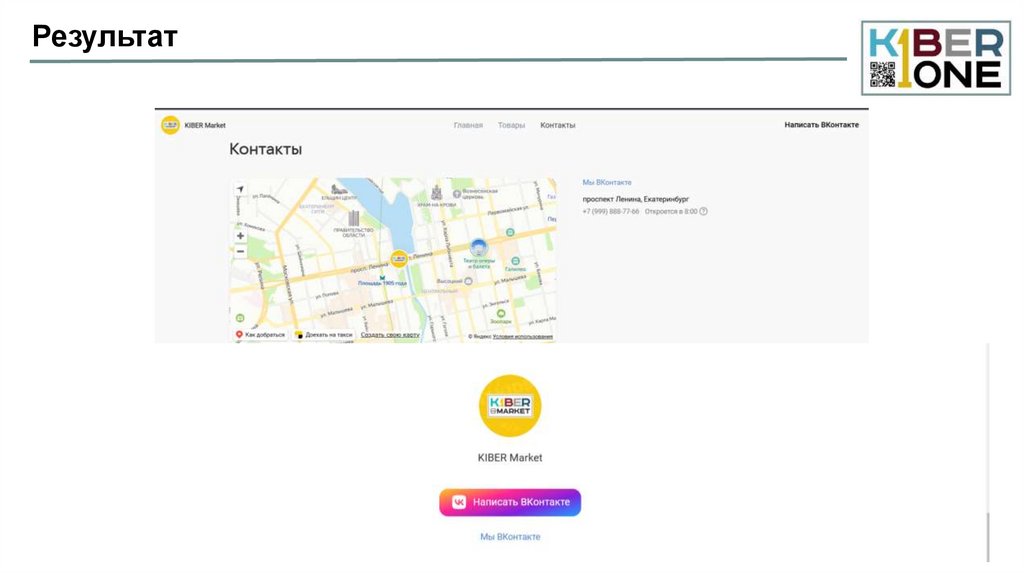The image size is (1024, 574).
Task: Click the blue Opera theatre map marker
Action: (479, 247)
